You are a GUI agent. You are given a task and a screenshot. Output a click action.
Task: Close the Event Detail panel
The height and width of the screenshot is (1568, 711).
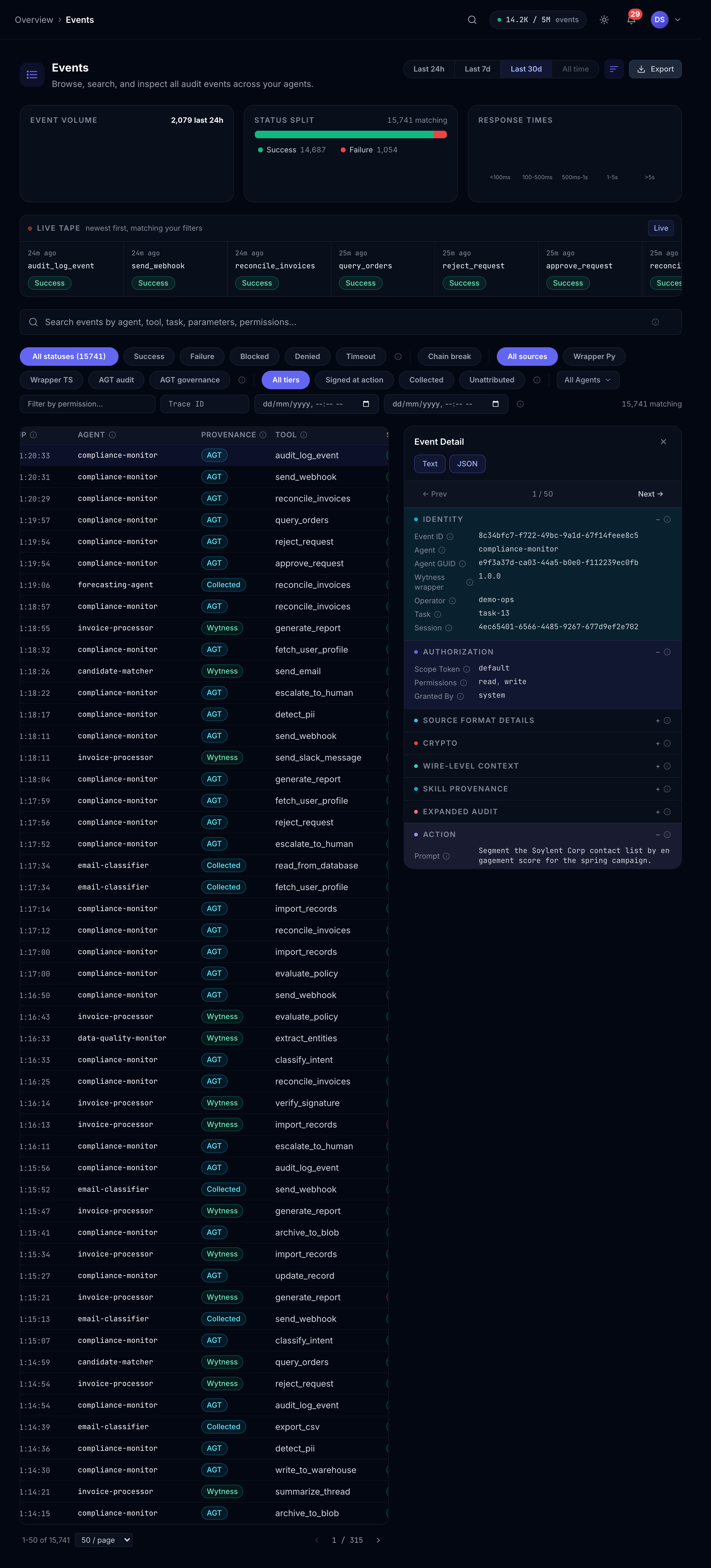point(663,442)
